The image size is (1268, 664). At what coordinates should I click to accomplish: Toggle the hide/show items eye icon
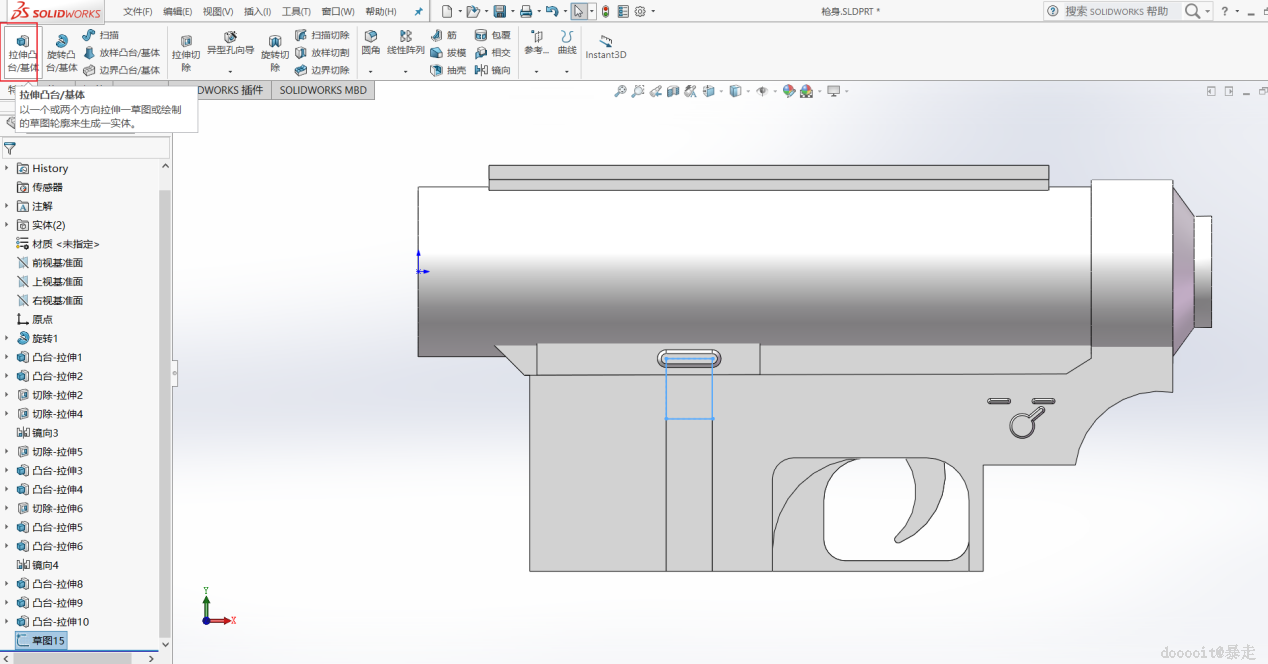[x=762, y=91]
